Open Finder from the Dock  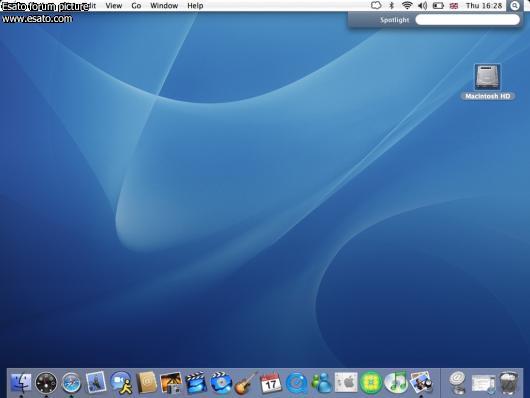click(x=21, y=383)
